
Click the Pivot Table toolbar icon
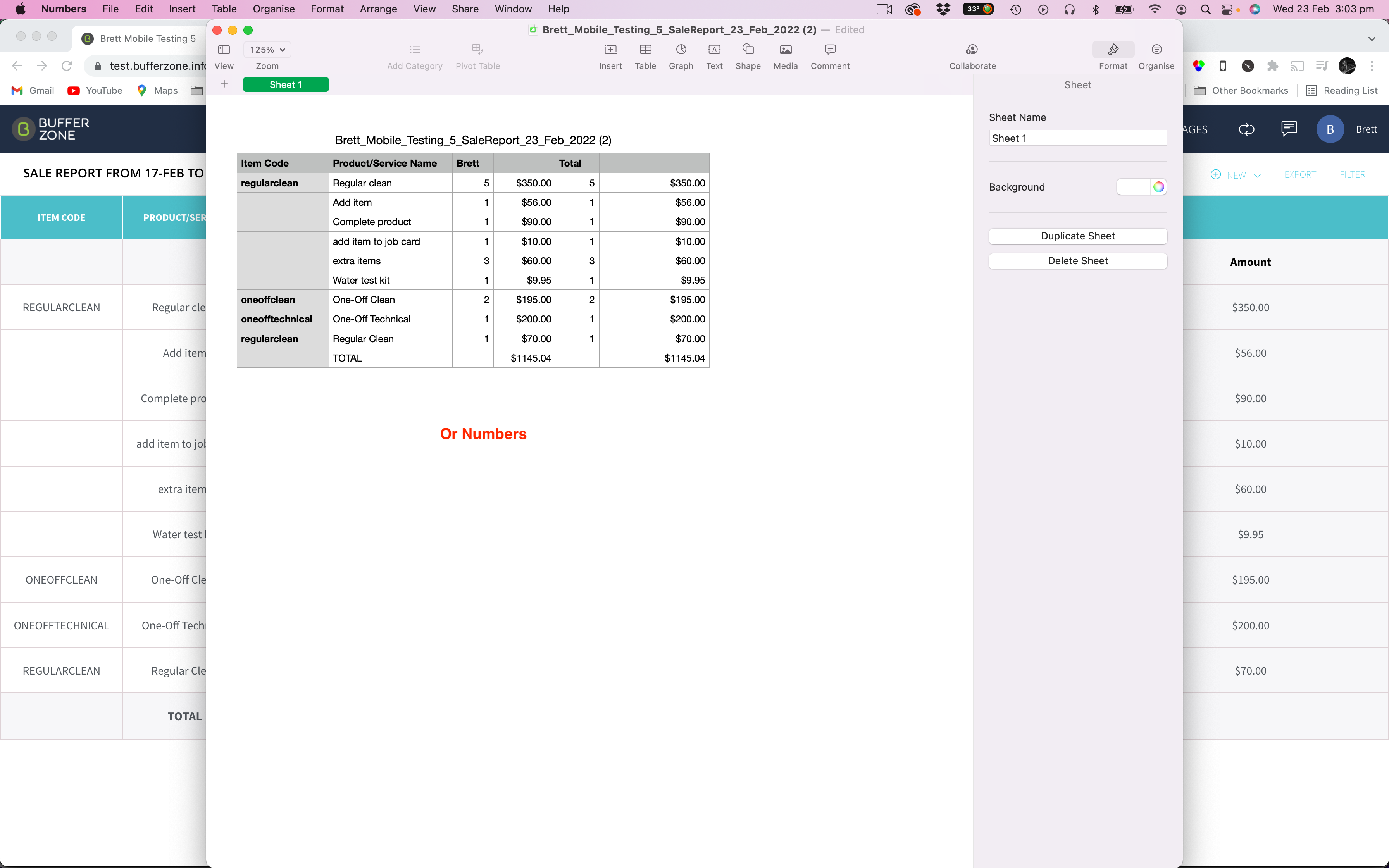coord(477,49)
